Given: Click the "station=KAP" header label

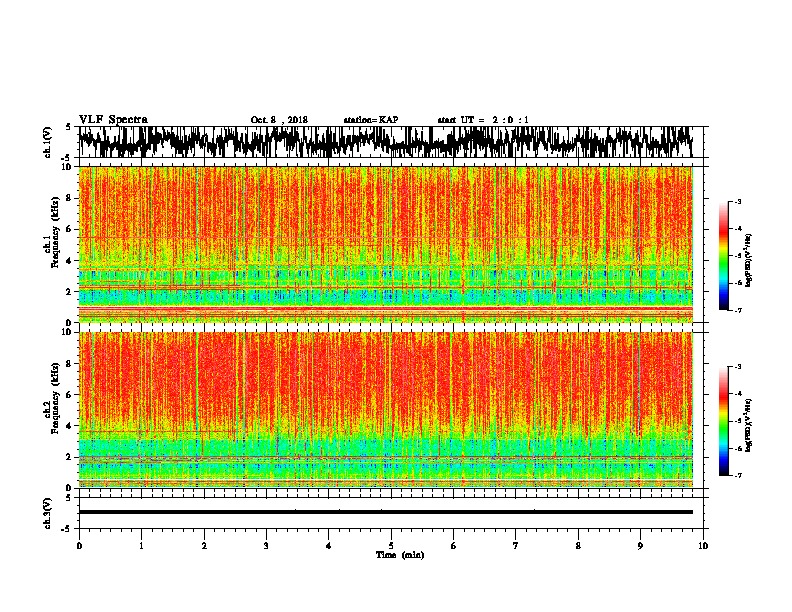Looking at the screenshot, I should click(371, 120).
